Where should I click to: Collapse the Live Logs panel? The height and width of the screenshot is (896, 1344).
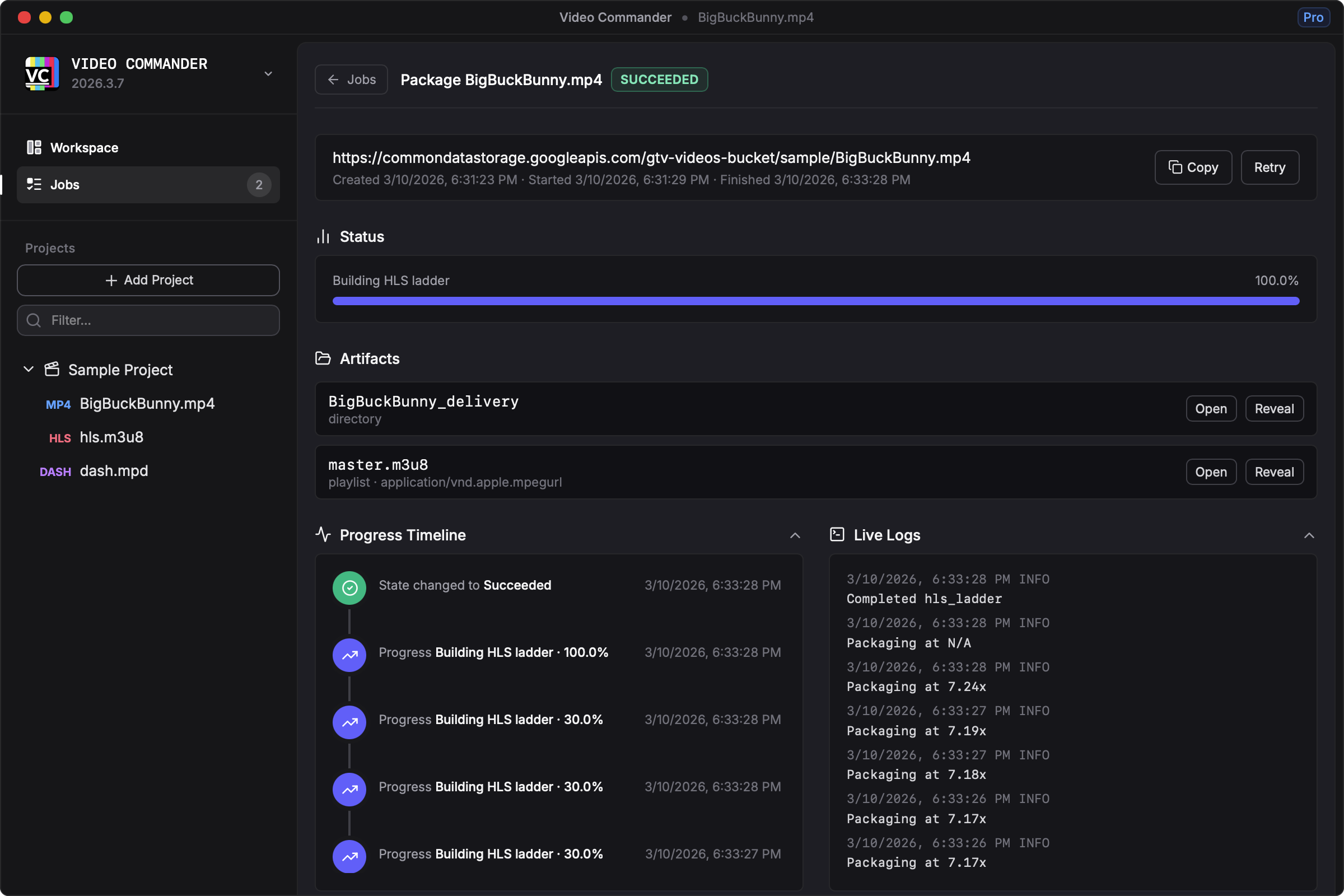coord(1309,535)
